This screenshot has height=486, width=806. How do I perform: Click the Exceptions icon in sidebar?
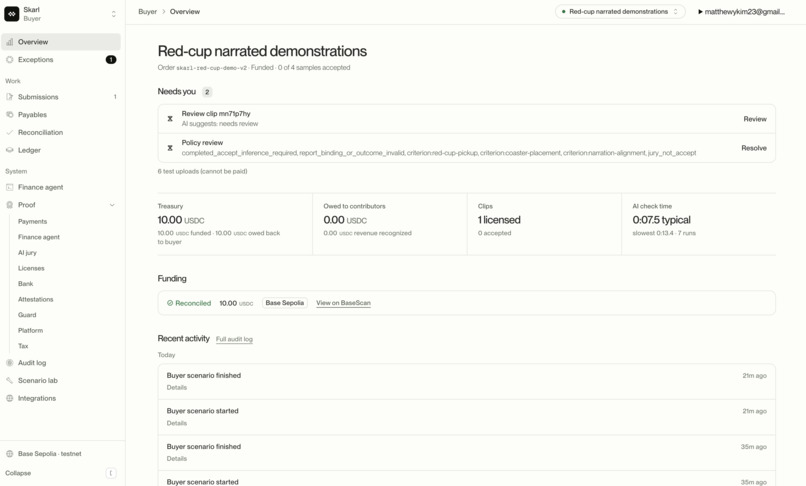coord(9,60)
